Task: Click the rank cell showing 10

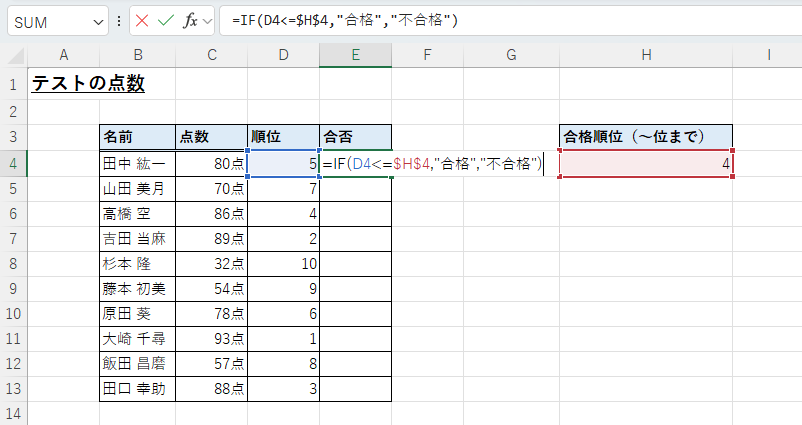Action: pos(283,263)
